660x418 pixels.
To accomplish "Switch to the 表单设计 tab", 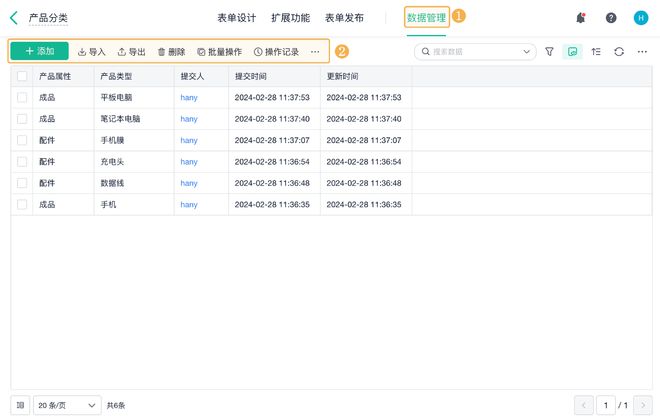I will pyautogui.click(x=237, y=18).
